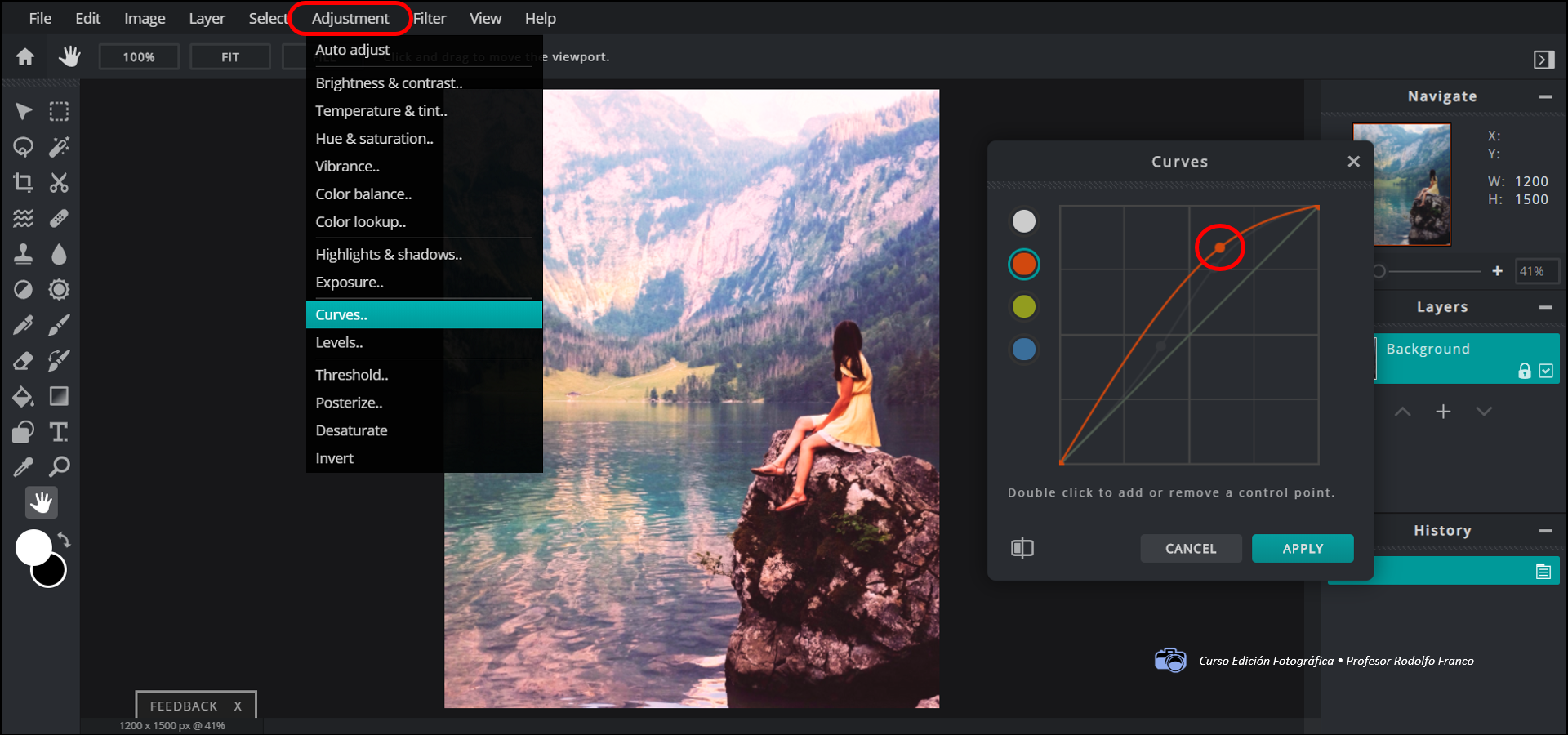Select the red channel in Curves
Screen dimensions: 1568x735
(1023, 264)
